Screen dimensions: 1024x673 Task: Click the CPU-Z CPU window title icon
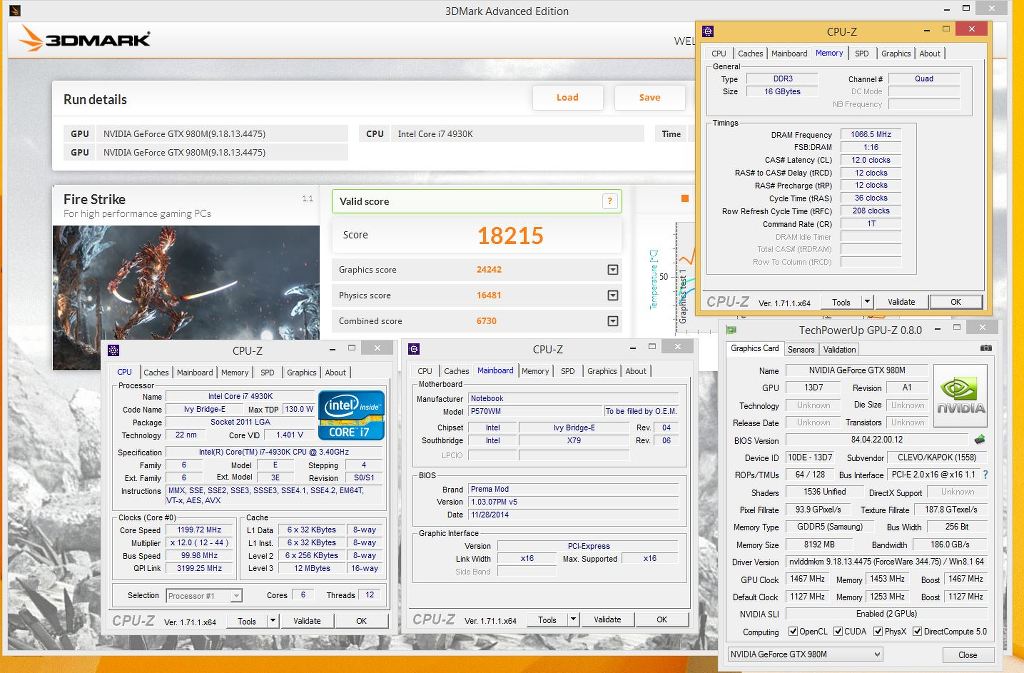click(x=114, y=350)
